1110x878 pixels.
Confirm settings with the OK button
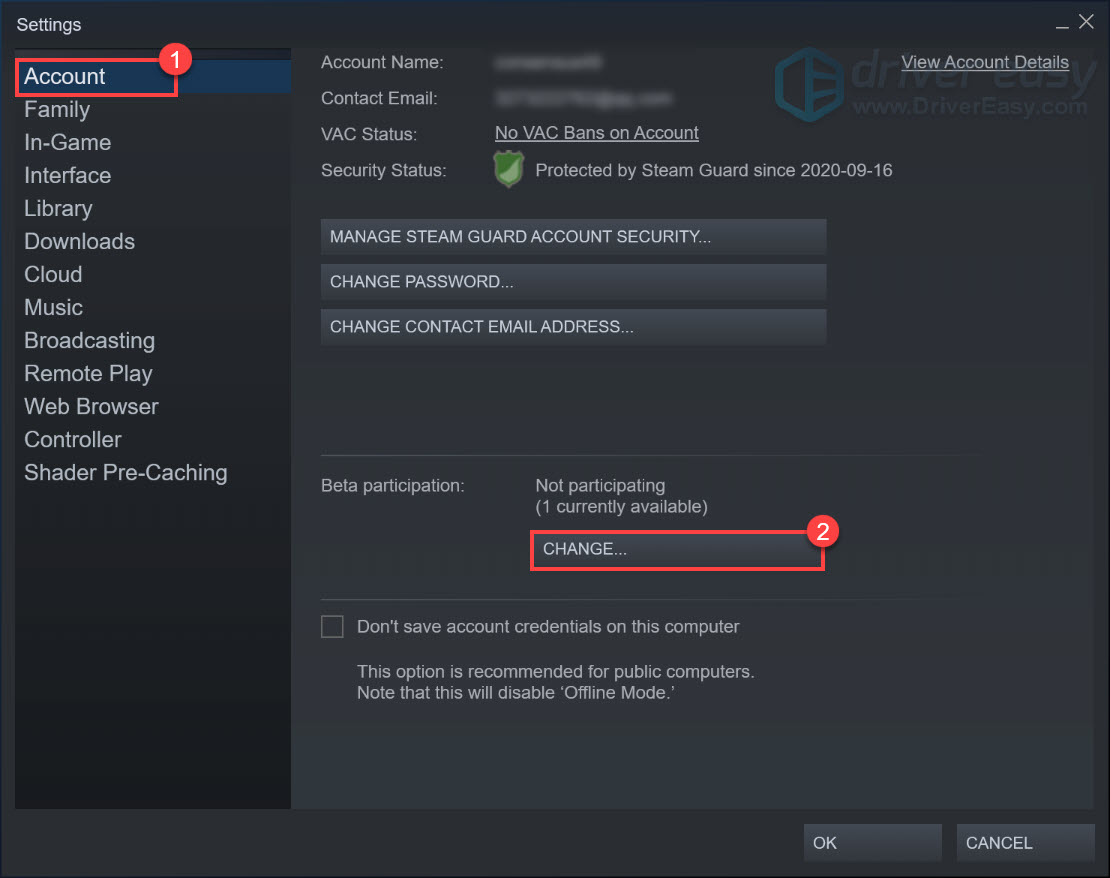872,843
